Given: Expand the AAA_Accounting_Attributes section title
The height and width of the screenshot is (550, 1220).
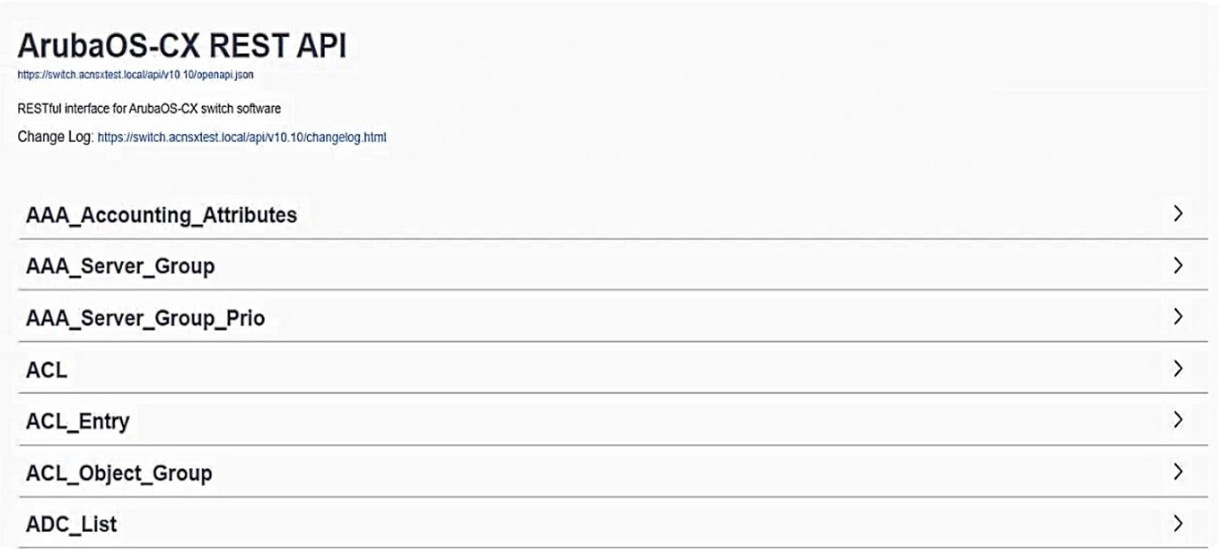Looking at the screenshot, I should 161,215.
